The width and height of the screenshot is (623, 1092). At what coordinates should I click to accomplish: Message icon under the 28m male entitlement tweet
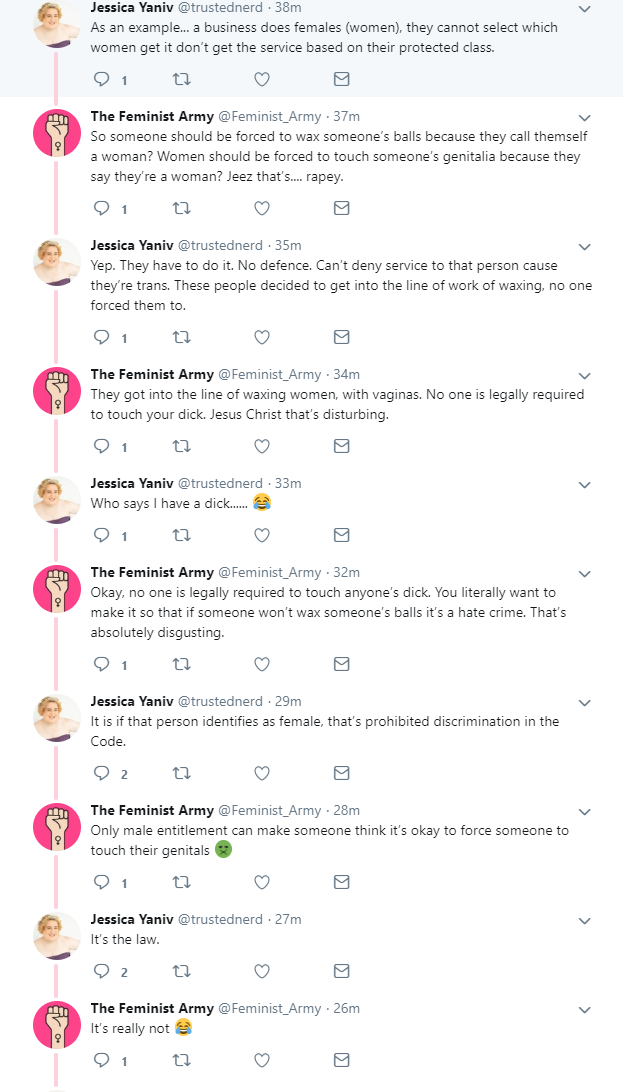pyautogui.click(x=341, y=882)
